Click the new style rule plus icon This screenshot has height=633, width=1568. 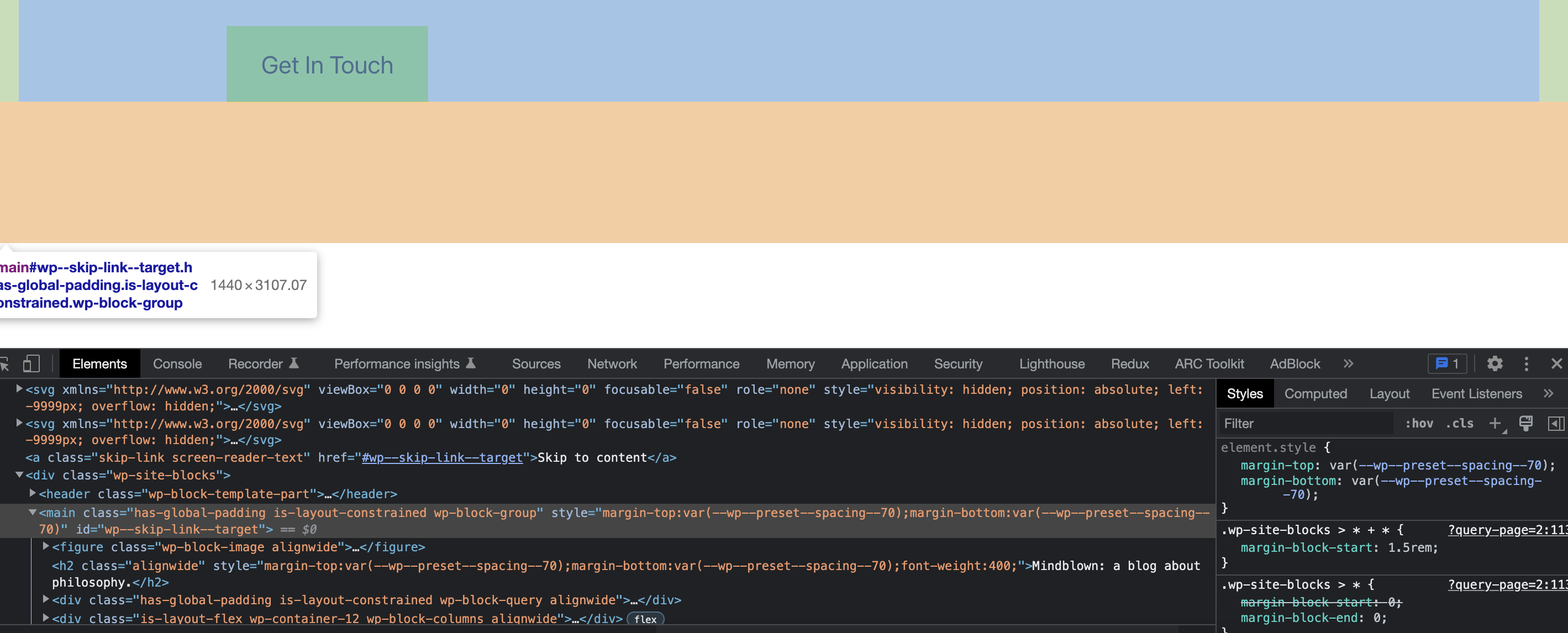pos(1495,424)
